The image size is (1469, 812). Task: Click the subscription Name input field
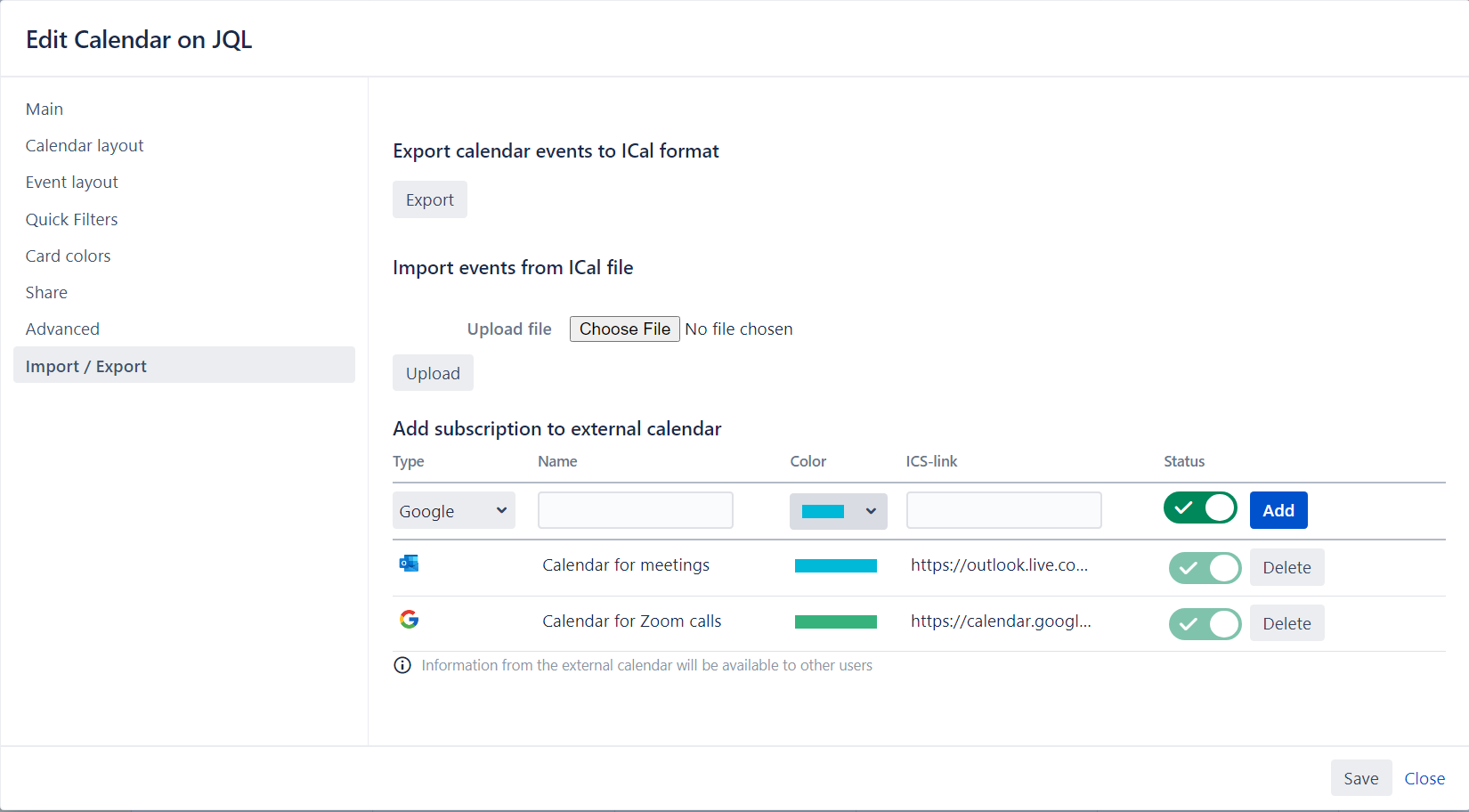tap(635, 511)
